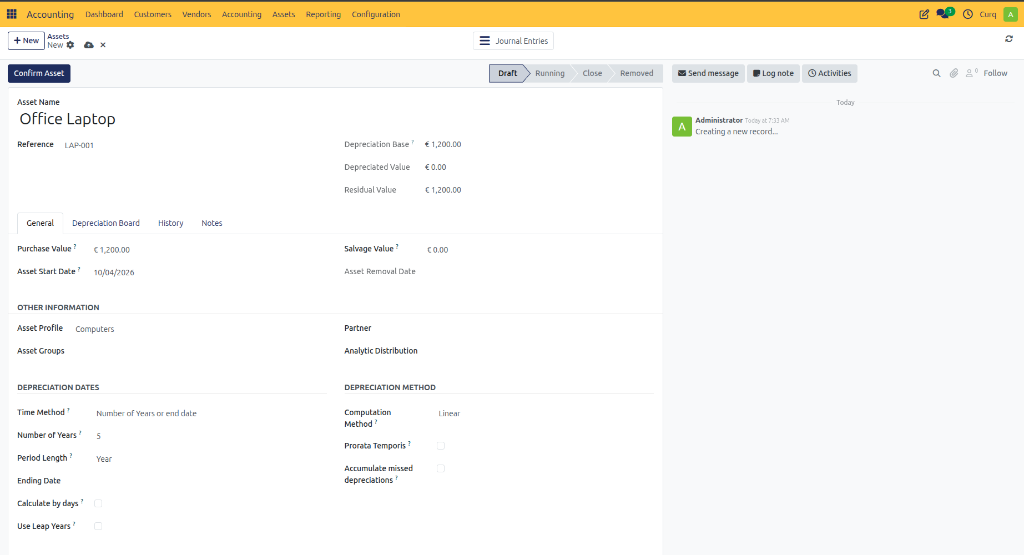Select the Draft stage in status bar
Image resolution: width=1024 pixels, height=555 pixels.
507,73
